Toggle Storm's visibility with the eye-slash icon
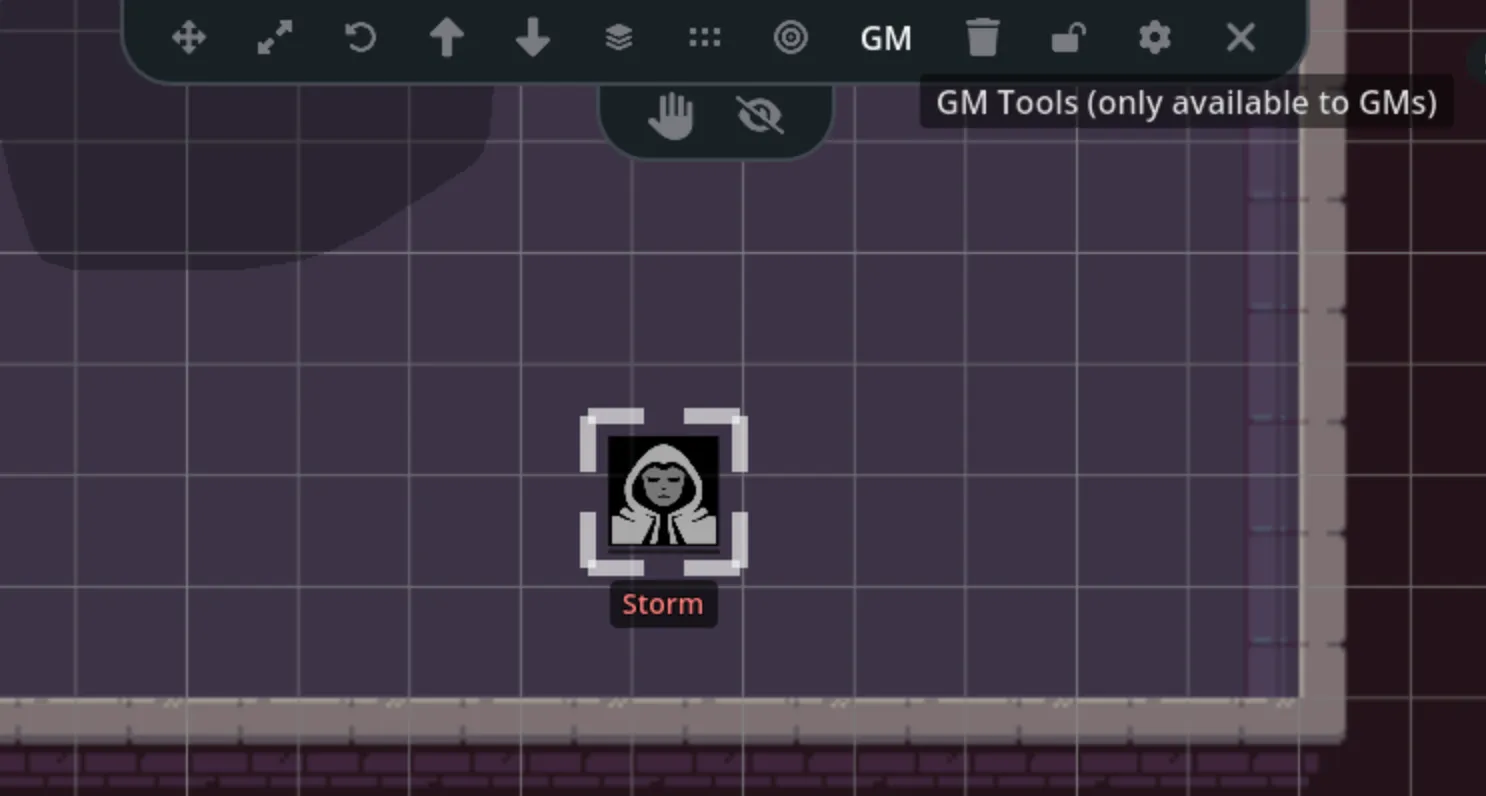This screenshot has height=796, width=1486. [760, 113]
